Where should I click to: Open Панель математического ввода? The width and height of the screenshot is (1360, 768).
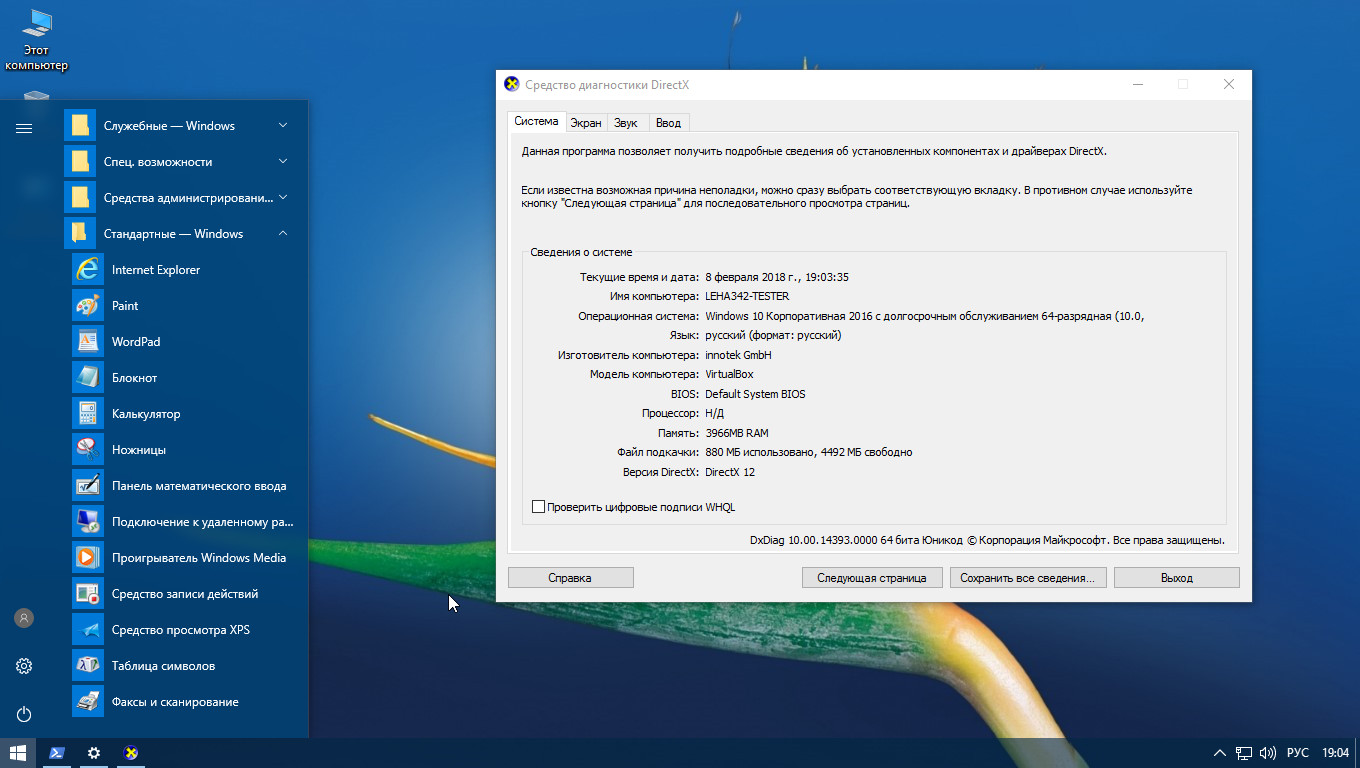185,486
